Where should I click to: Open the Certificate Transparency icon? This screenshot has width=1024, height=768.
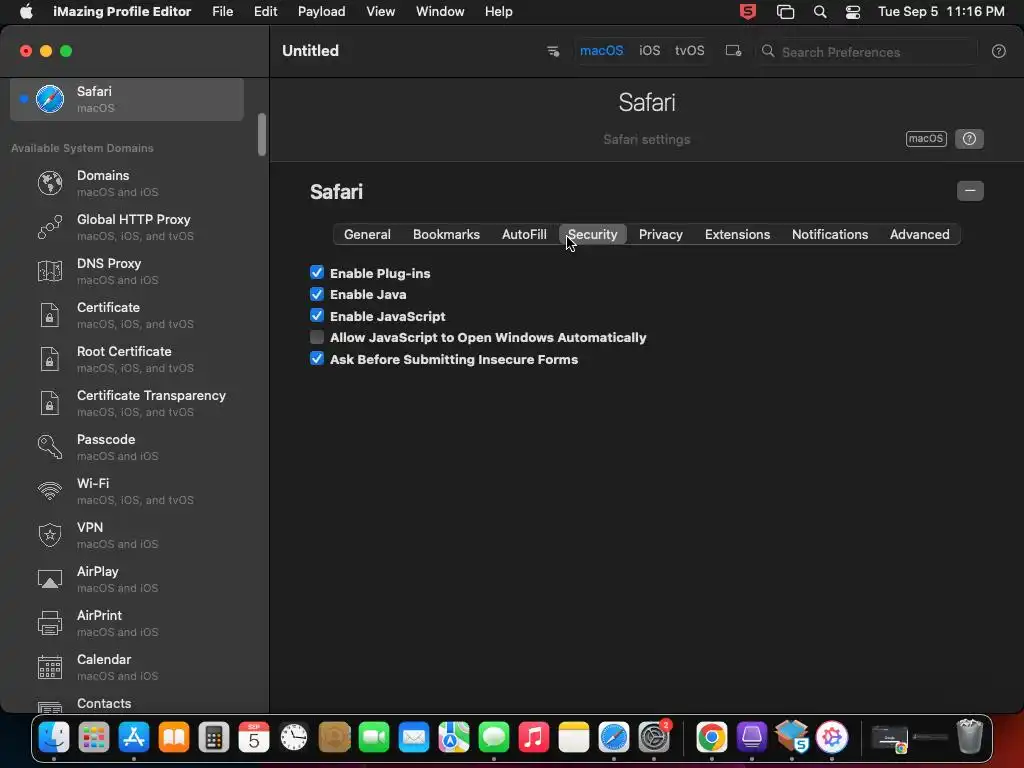[50, 403]
